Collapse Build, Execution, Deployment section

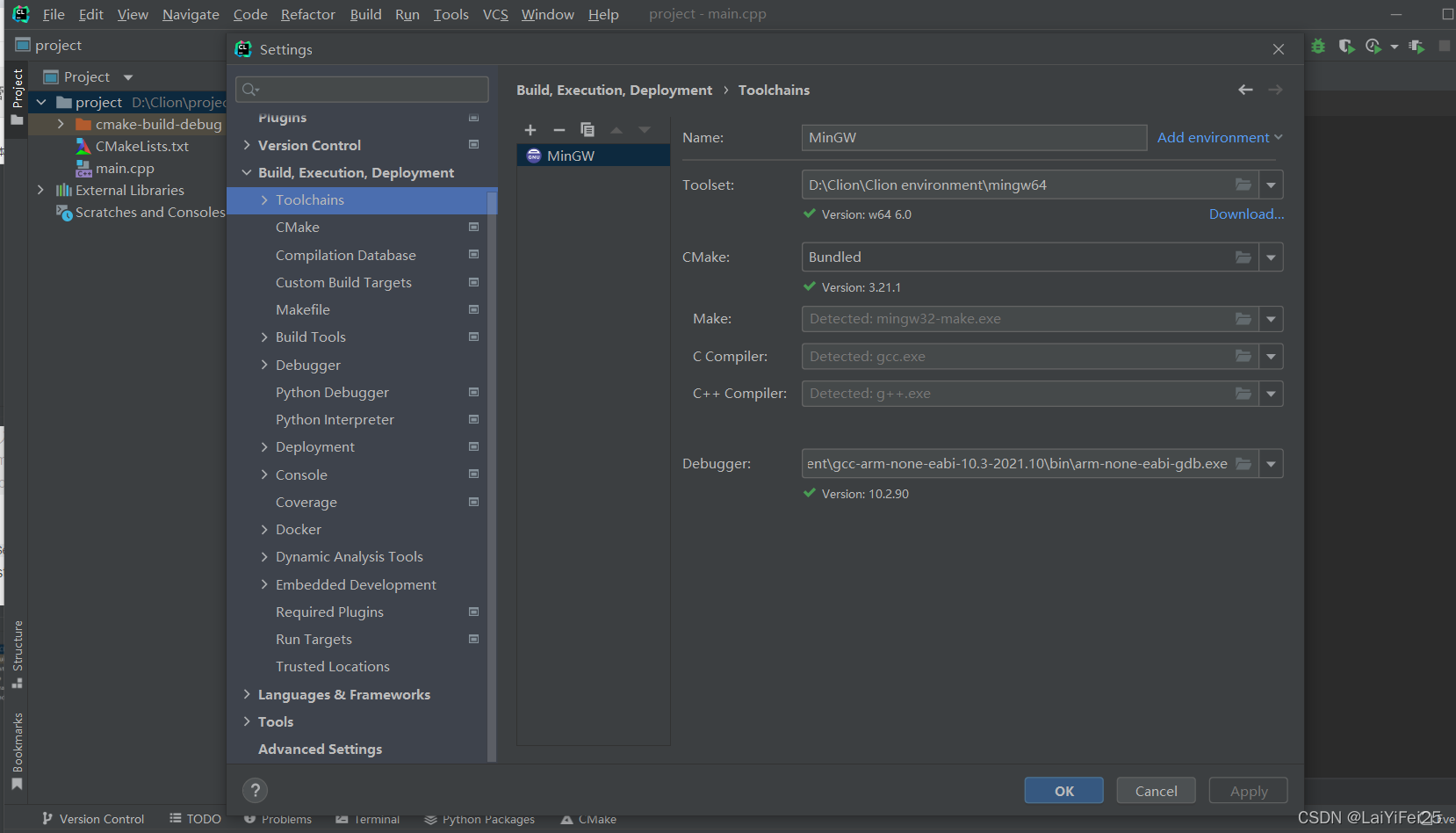247,172
